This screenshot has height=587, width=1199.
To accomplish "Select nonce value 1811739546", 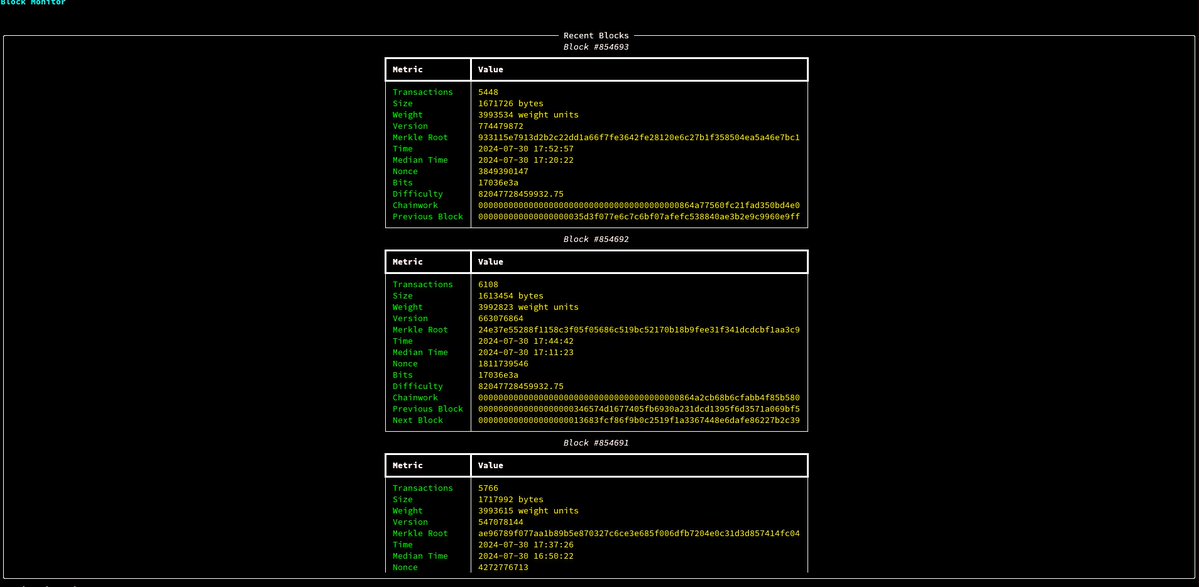I will (503, 364).
